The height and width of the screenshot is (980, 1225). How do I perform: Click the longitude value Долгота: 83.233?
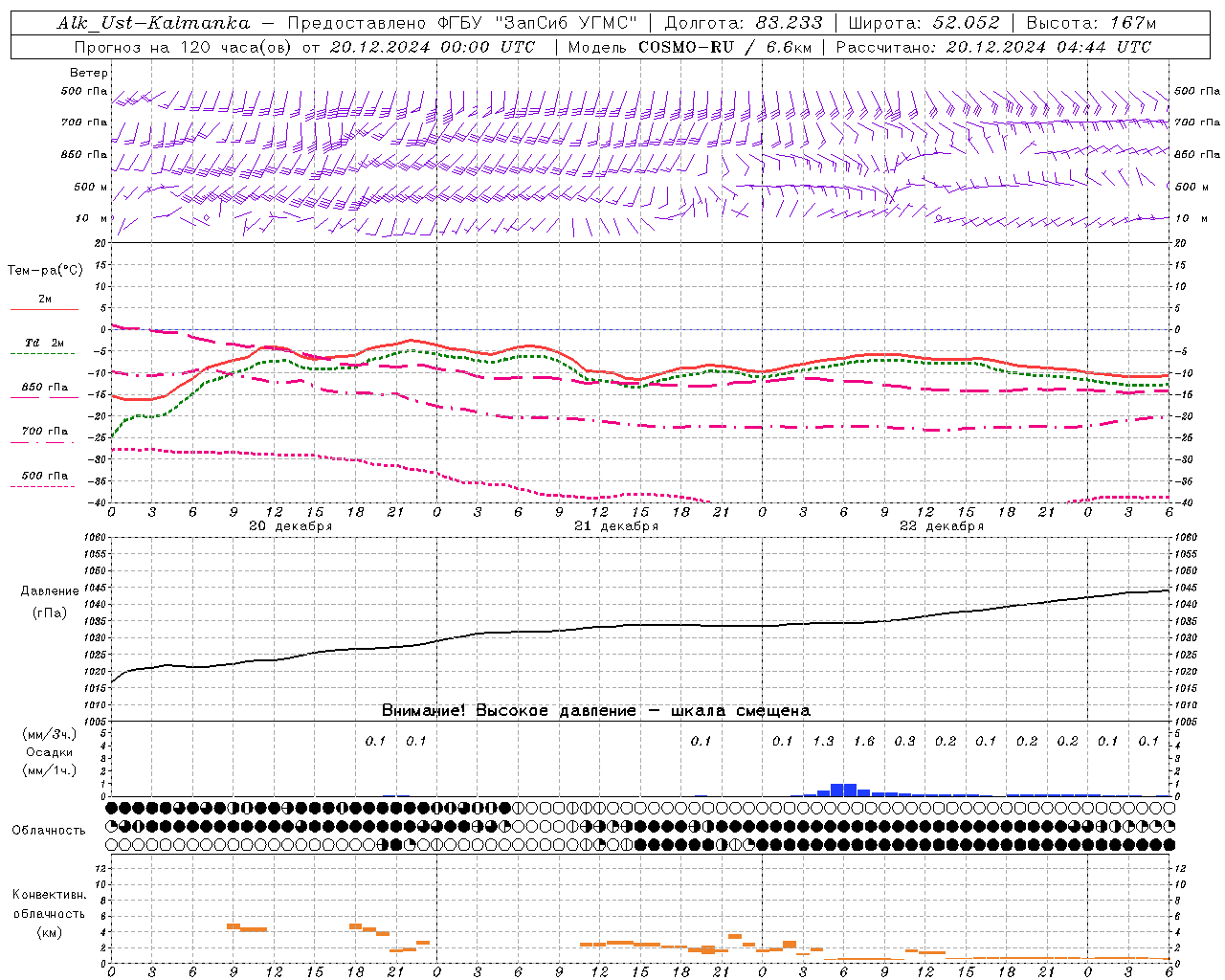click(743, 23)
